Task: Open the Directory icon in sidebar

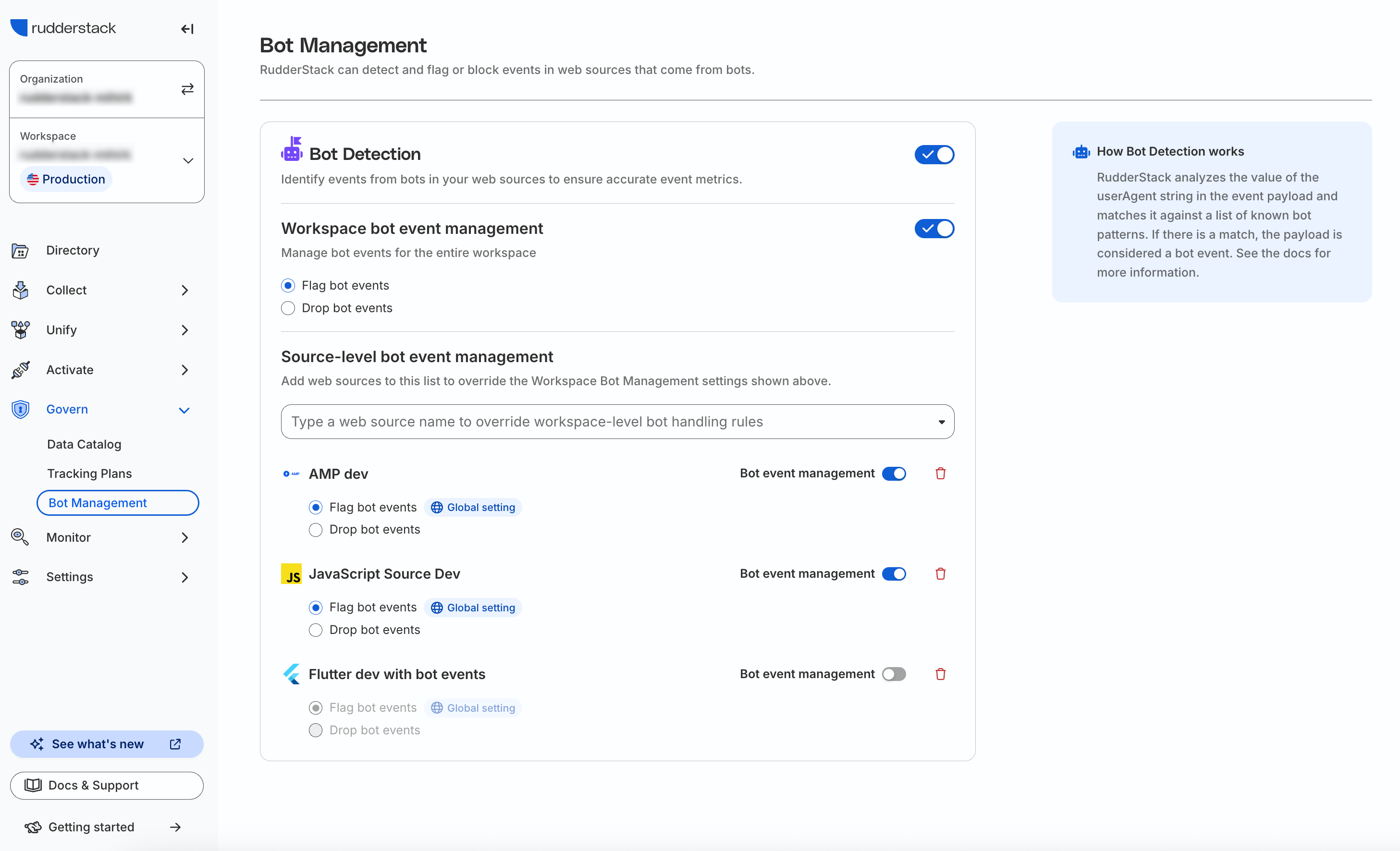Action: coord(21,251)
